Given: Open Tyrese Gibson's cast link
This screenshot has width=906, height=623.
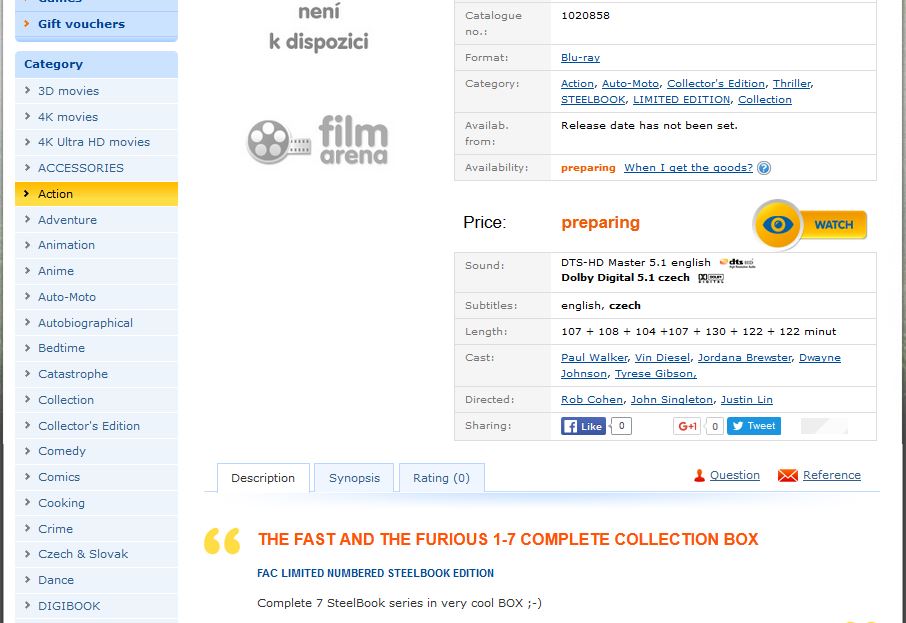Looking at the screenshot, I should click(x=656, y=374).
